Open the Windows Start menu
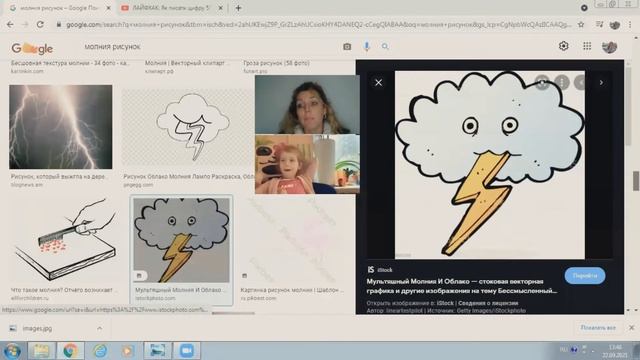 tap(12, 351)
